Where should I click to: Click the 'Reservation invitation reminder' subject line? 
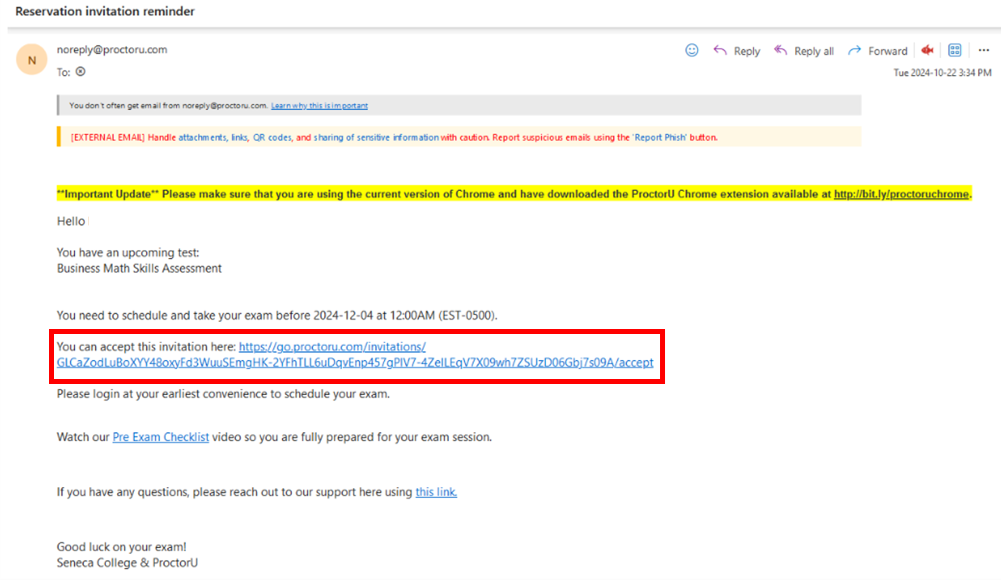(105, 11)
